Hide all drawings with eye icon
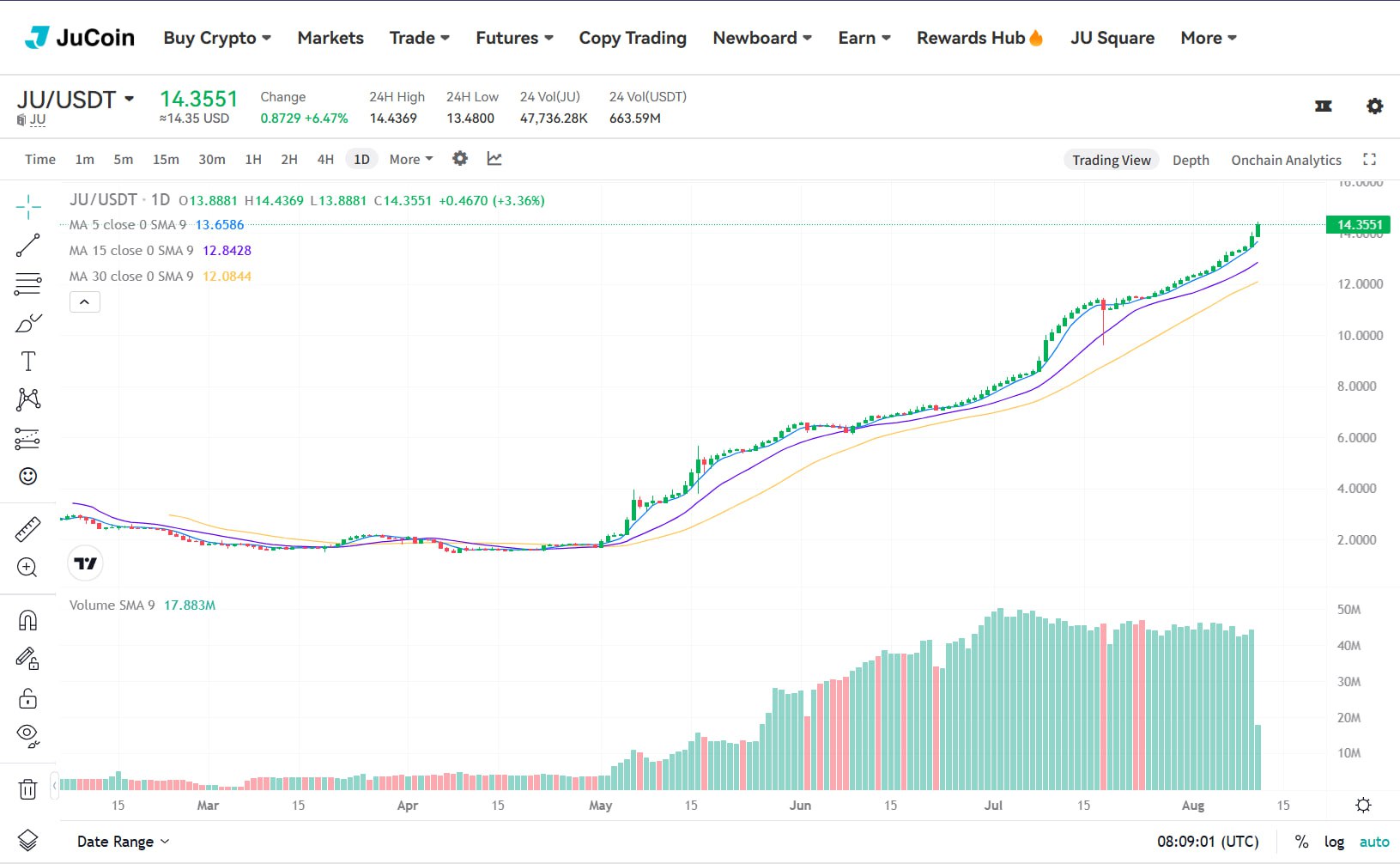This screenshot has width=1400, height=864. coord(28,736)
